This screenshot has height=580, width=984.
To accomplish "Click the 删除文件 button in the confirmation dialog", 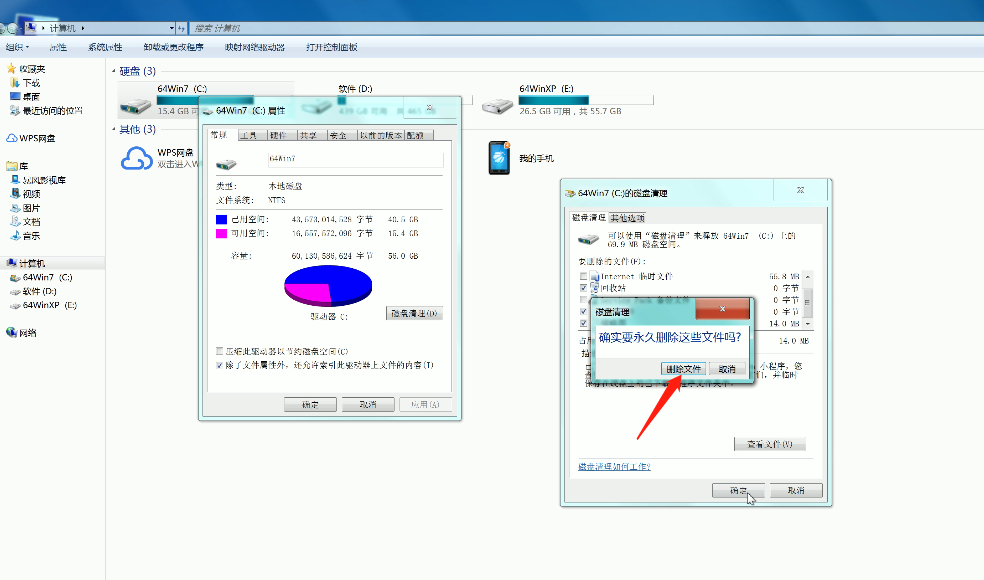I will 683,369.
